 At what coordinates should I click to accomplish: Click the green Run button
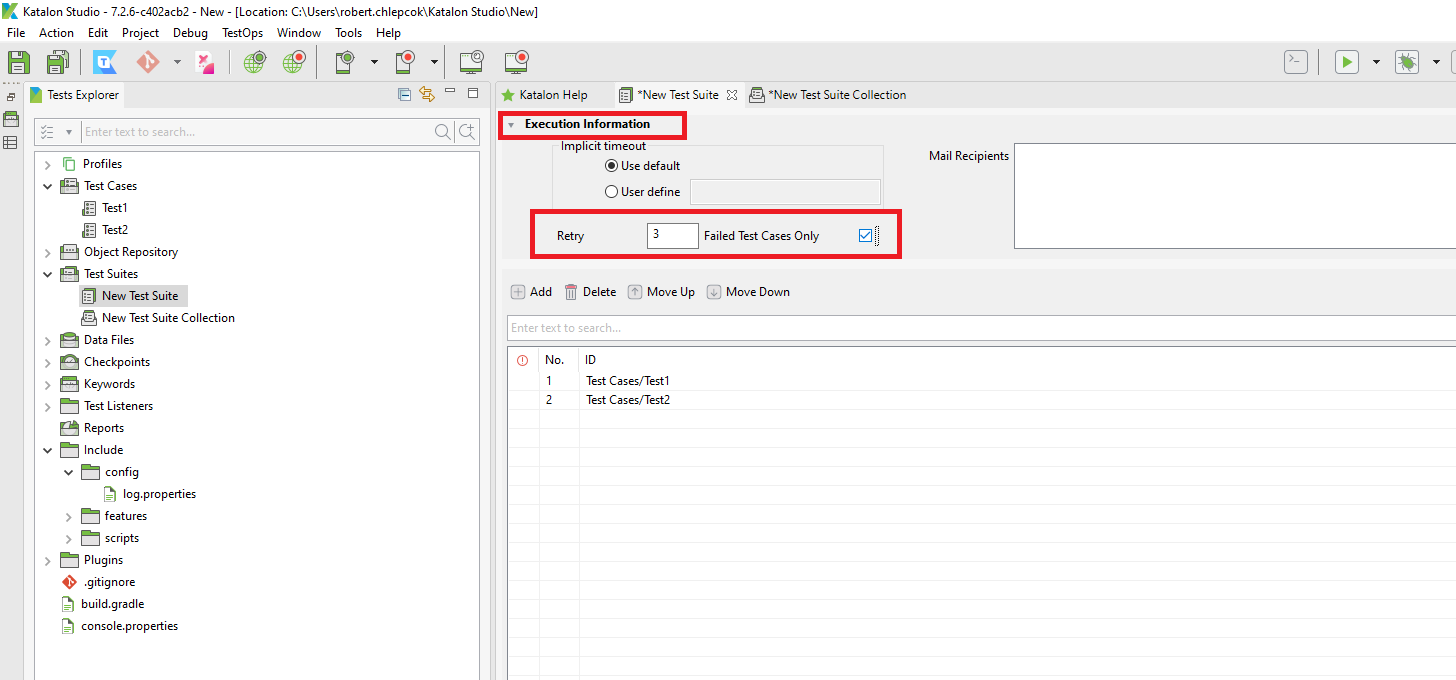(1347, 62)
